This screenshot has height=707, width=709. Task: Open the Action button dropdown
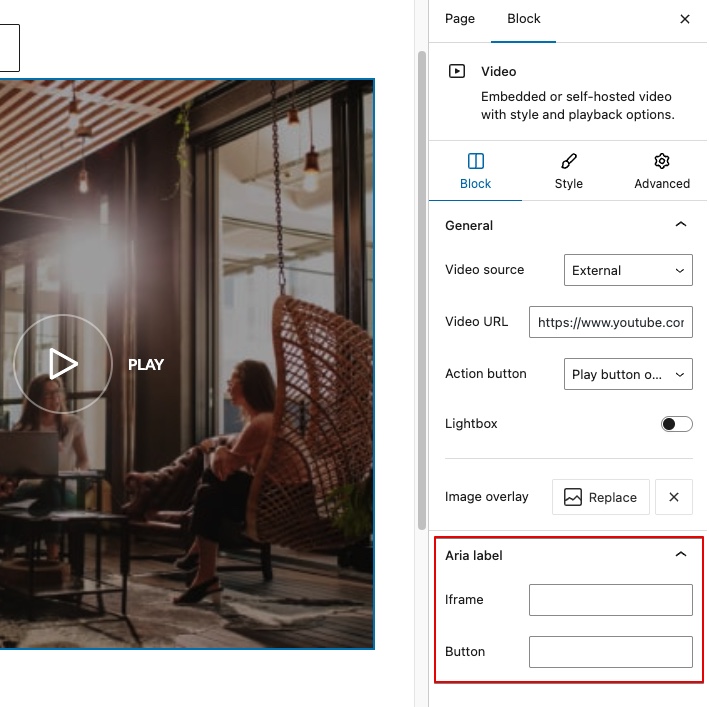[628, 374]
